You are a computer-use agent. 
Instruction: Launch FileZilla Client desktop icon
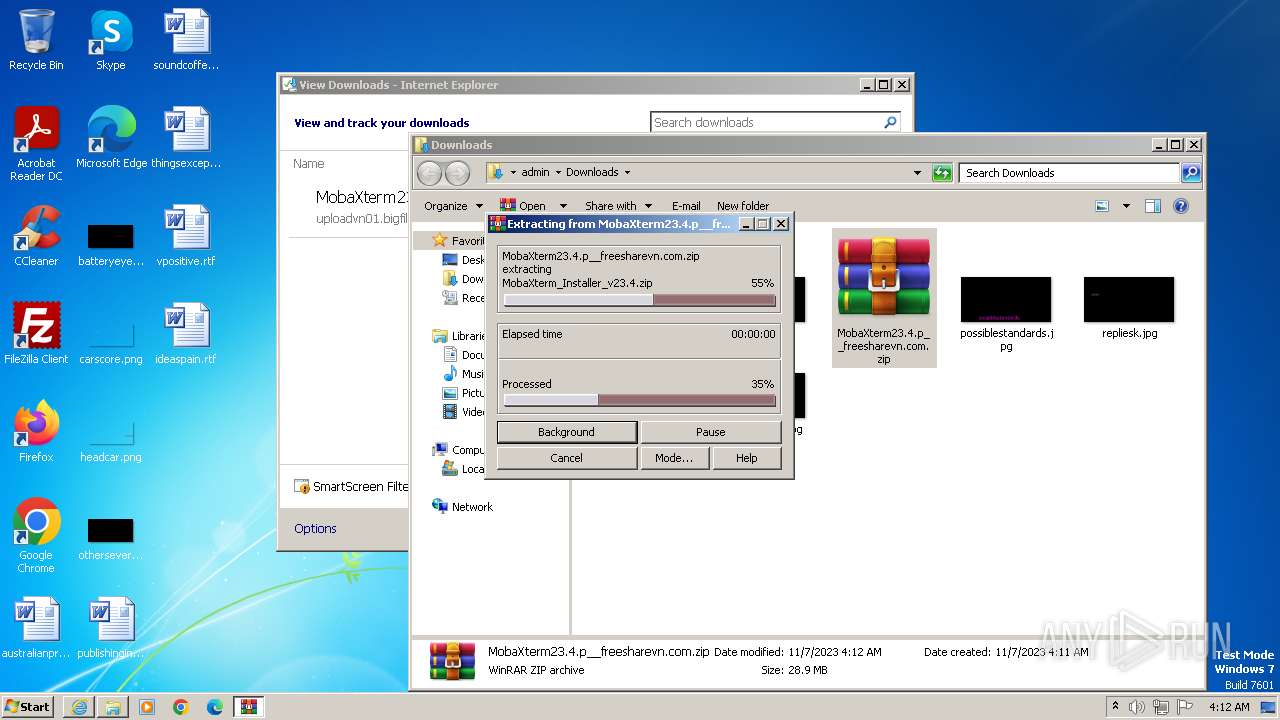click(x=36, y=334)
